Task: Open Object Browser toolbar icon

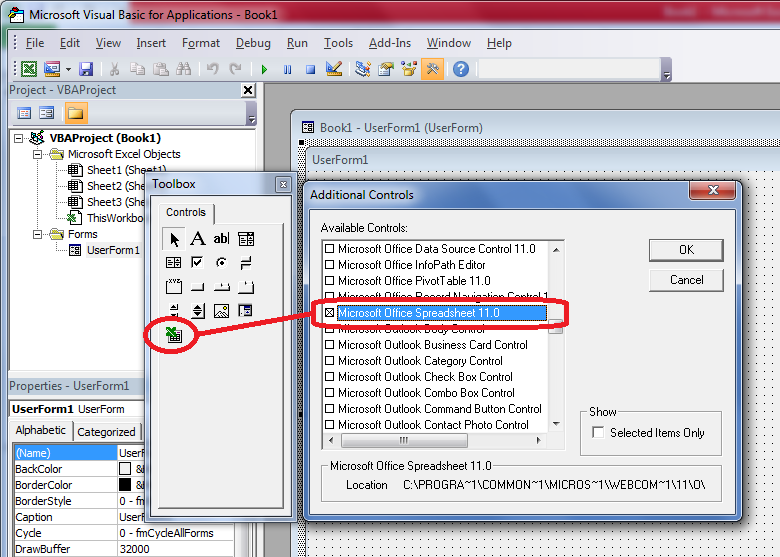Action: point(409,69)
